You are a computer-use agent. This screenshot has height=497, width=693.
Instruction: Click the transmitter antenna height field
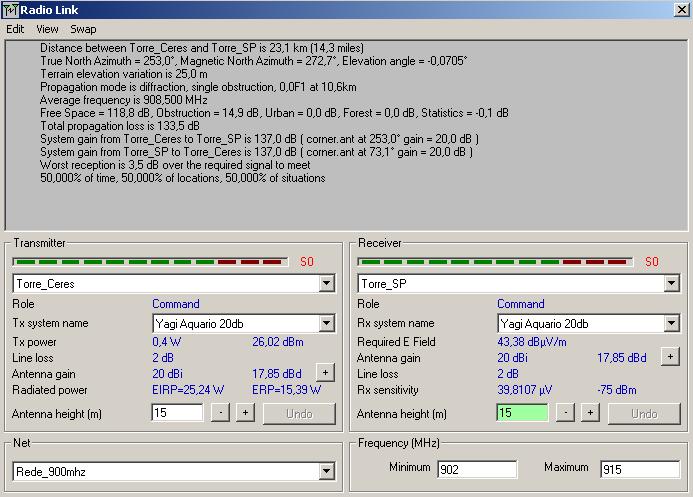[177, 413]
